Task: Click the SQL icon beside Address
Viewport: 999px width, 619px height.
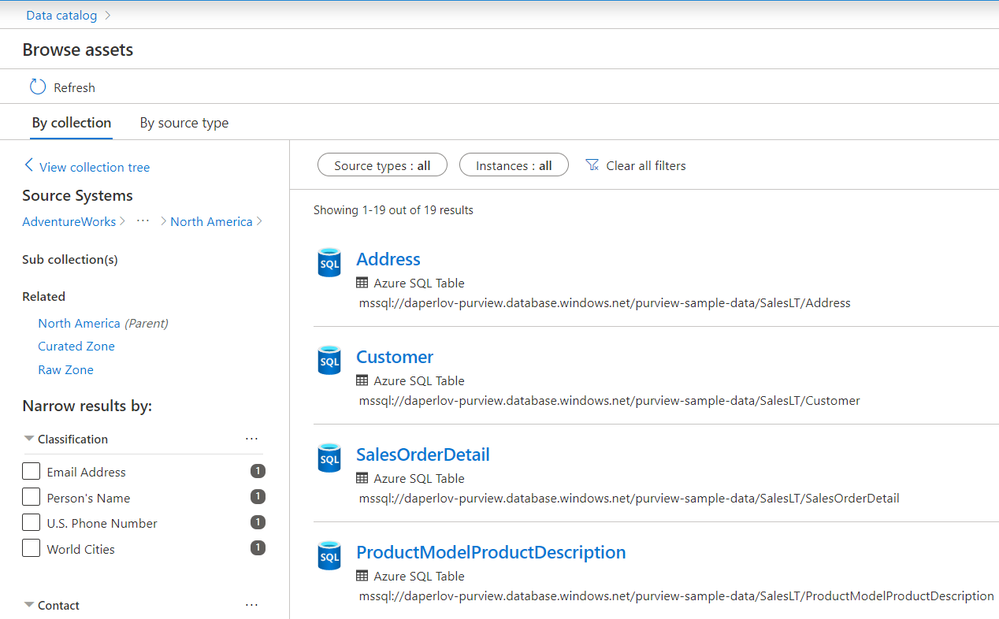Action: coord(329,262)
